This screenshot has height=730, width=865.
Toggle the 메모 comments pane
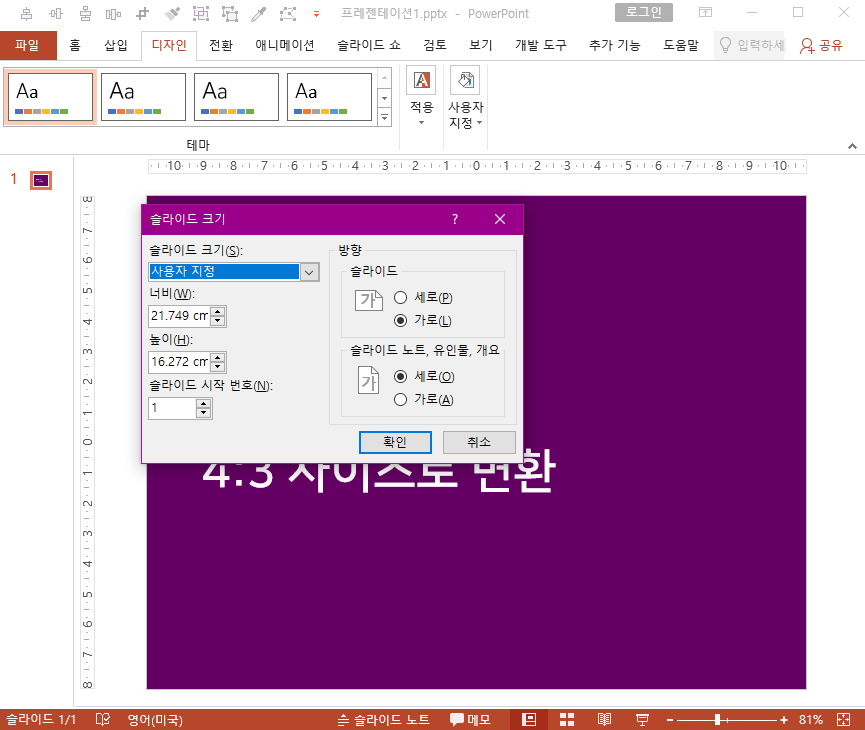(x=470, y=720)
